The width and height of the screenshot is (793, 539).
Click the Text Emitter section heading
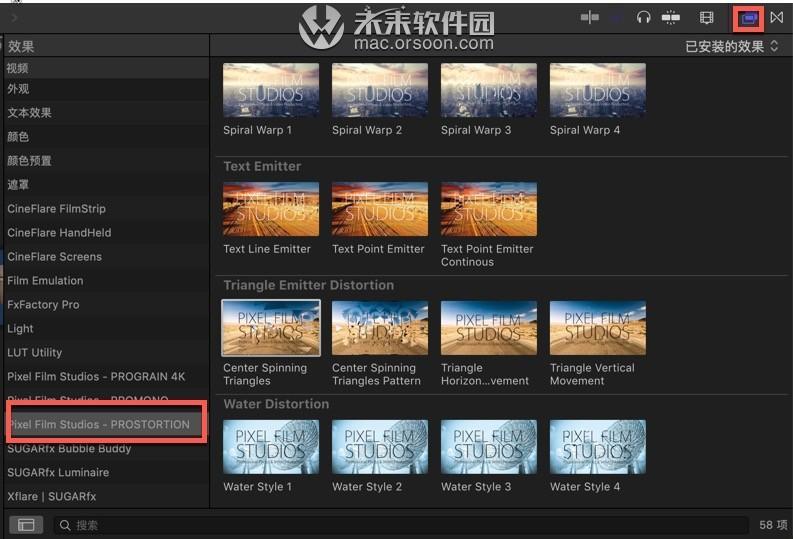click(262, 166)
